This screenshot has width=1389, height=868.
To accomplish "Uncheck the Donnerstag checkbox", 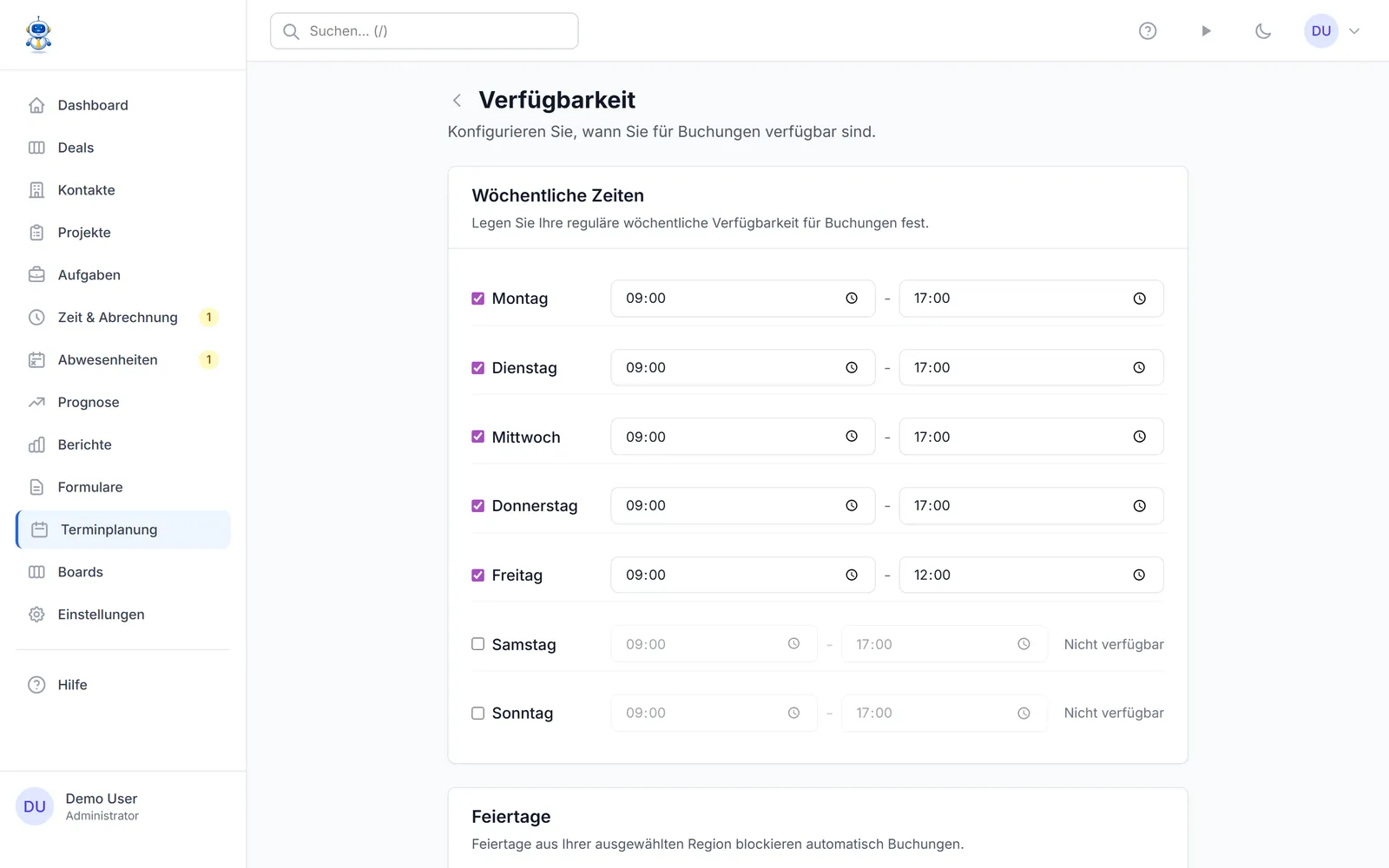I will 477,506.
